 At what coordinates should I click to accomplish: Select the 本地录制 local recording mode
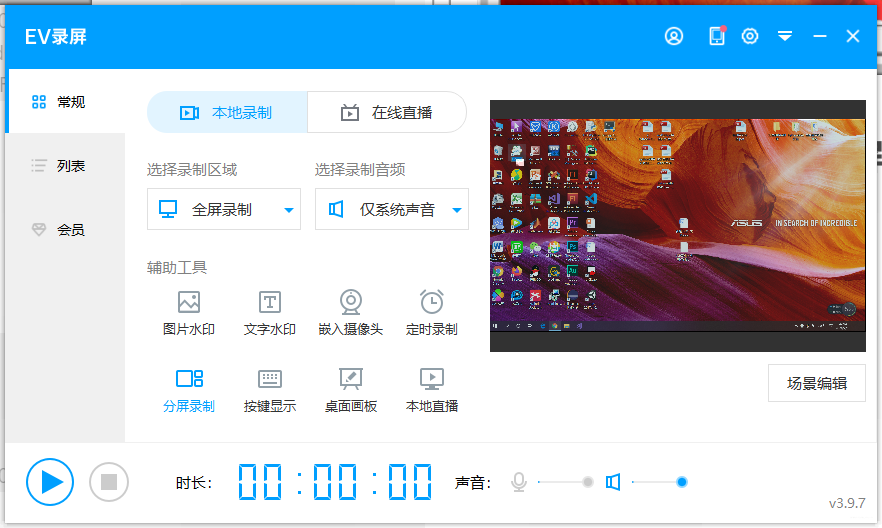tap(227, 112)
